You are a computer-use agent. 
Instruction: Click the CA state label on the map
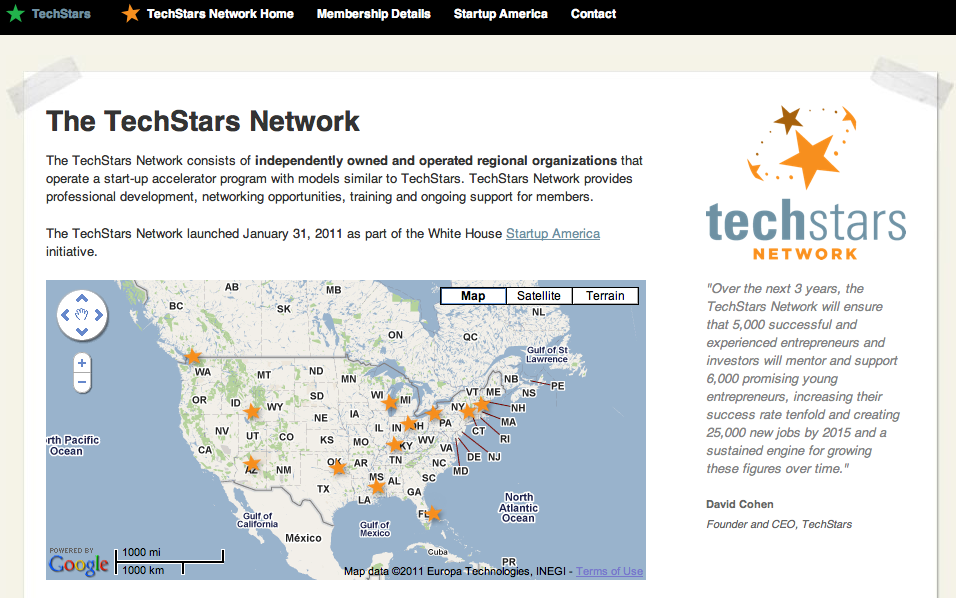click(205, 450)
